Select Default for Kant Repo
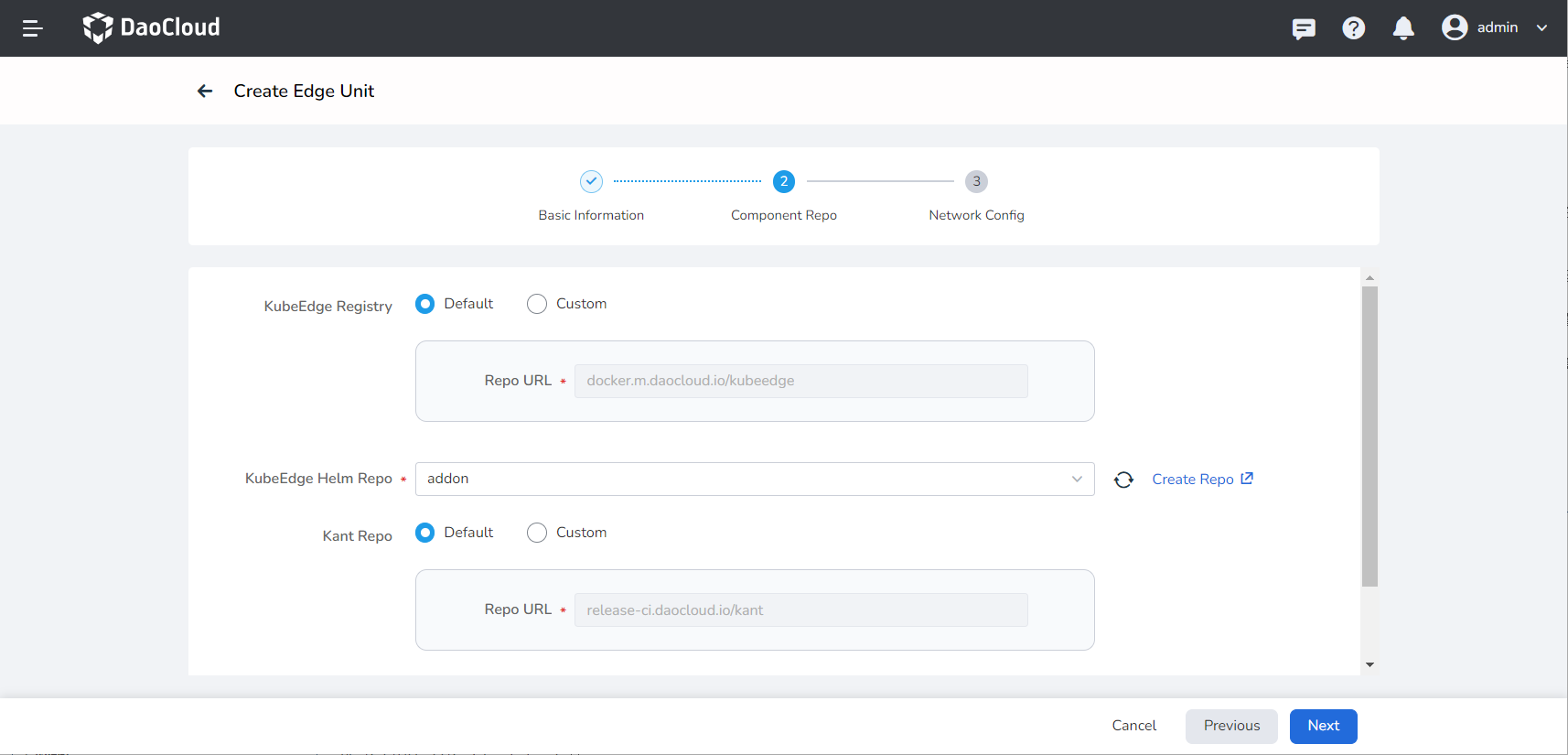The height and width of the screenshot is (755, 1568). [x=424, y=533]
